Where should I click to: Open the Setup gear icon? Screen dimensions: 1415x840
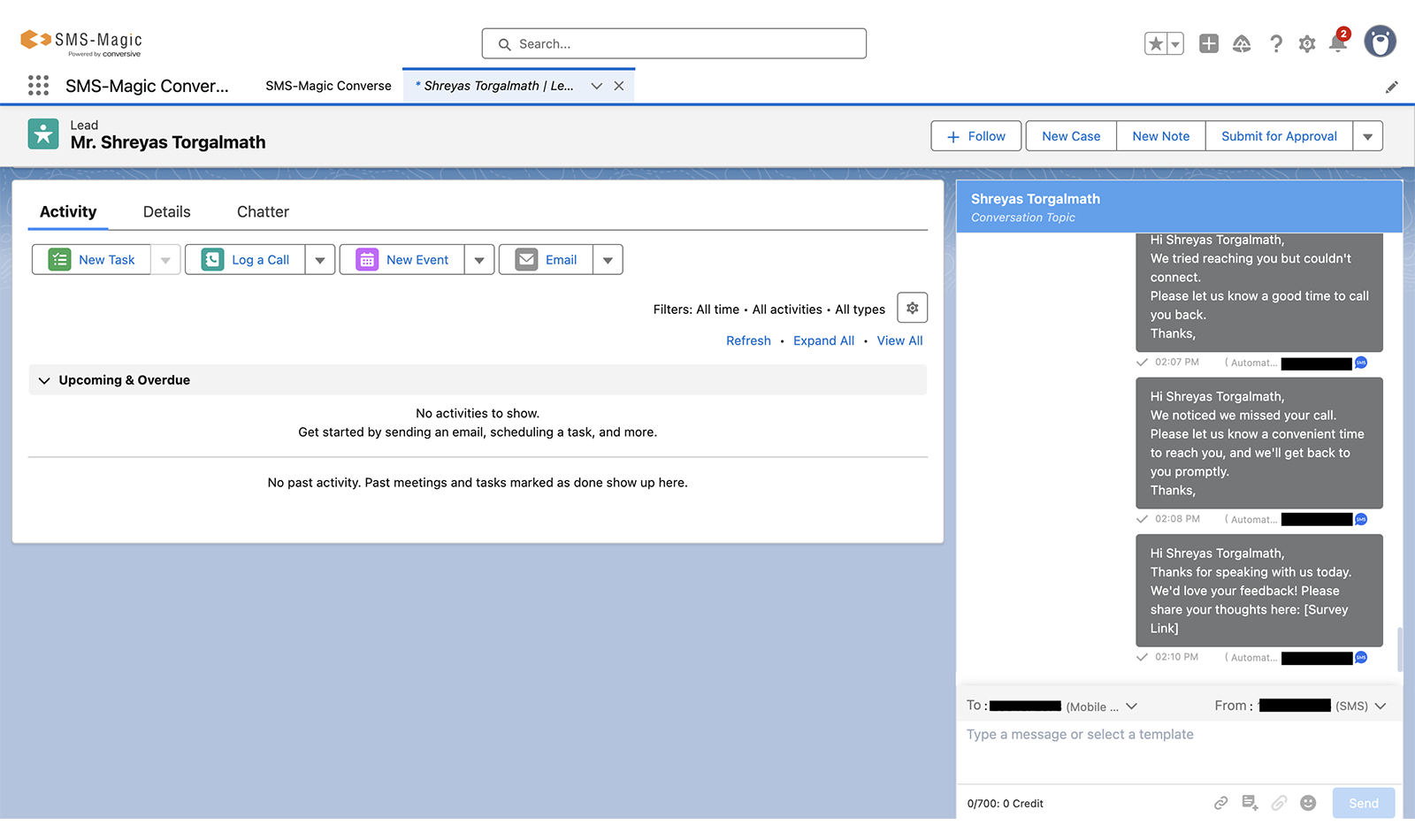click(x=1307, y=43)
